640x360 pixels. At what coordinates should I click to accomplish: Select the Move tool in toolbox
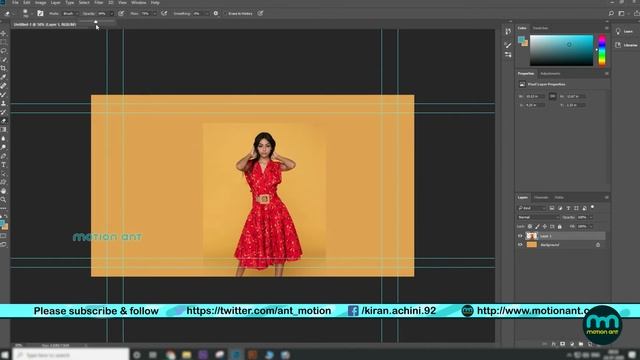(3, 33)
